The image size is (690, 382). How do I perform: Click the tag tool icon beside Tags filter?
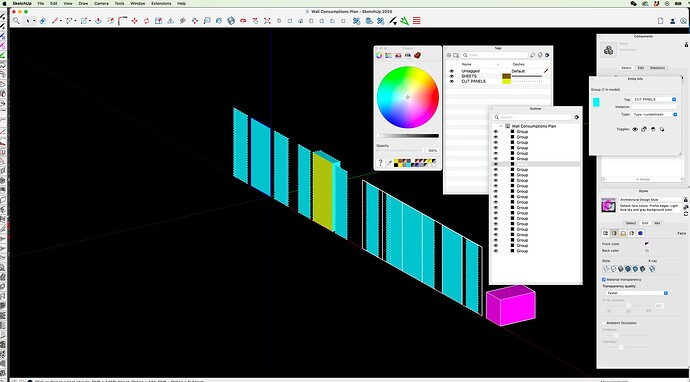coord(533,55)
